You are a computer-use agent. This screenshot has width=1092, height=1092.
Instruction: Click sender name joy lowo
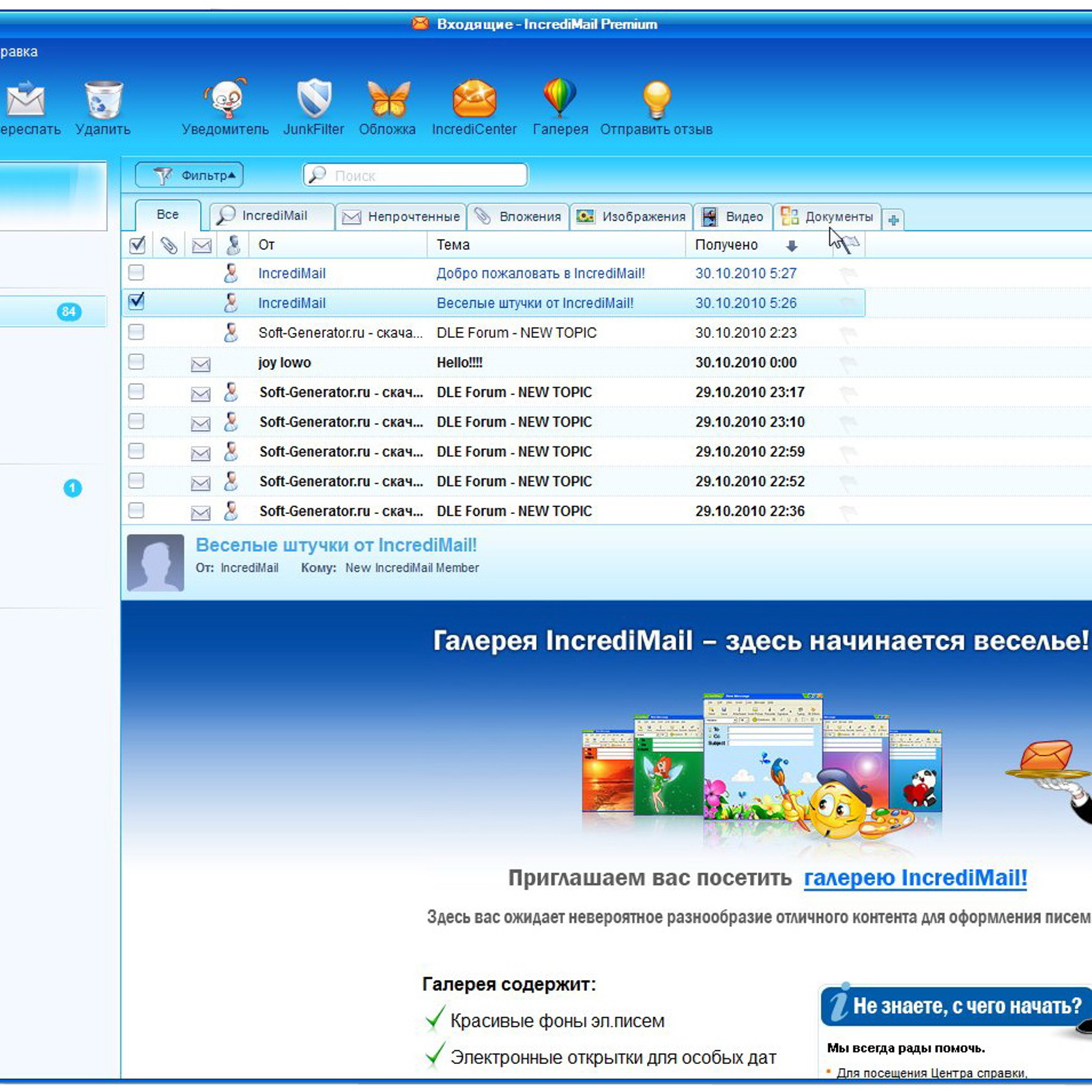pos(285,362)
